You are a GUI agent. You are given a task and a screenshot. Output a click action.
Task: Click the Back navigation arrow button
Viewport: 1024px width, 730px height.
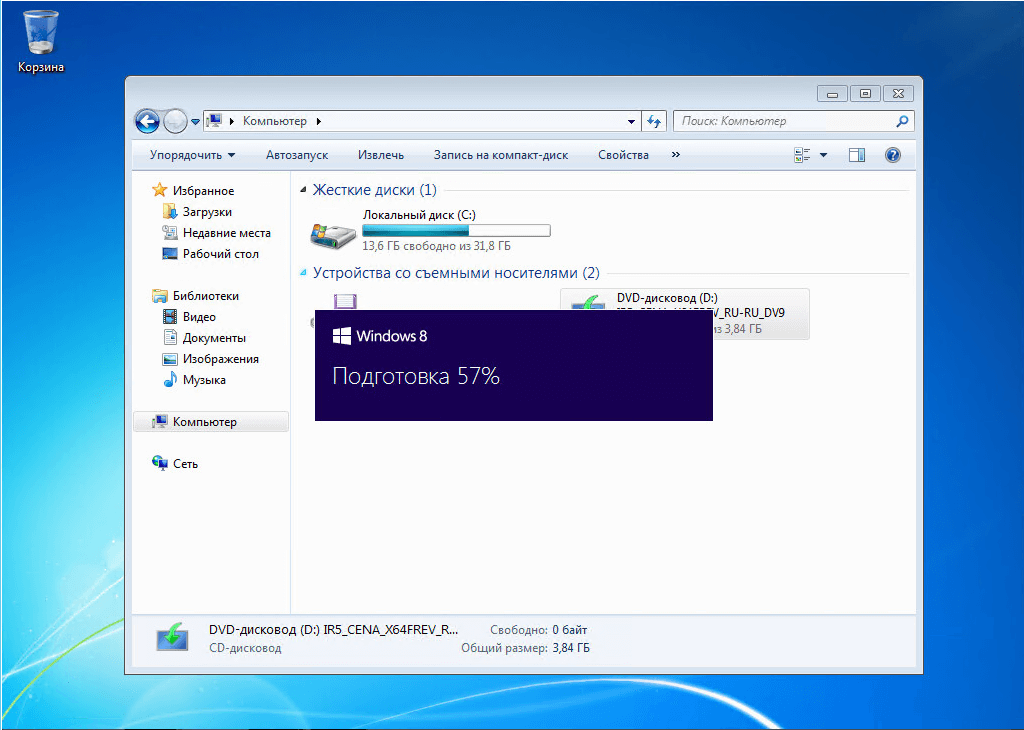[147, 121]
